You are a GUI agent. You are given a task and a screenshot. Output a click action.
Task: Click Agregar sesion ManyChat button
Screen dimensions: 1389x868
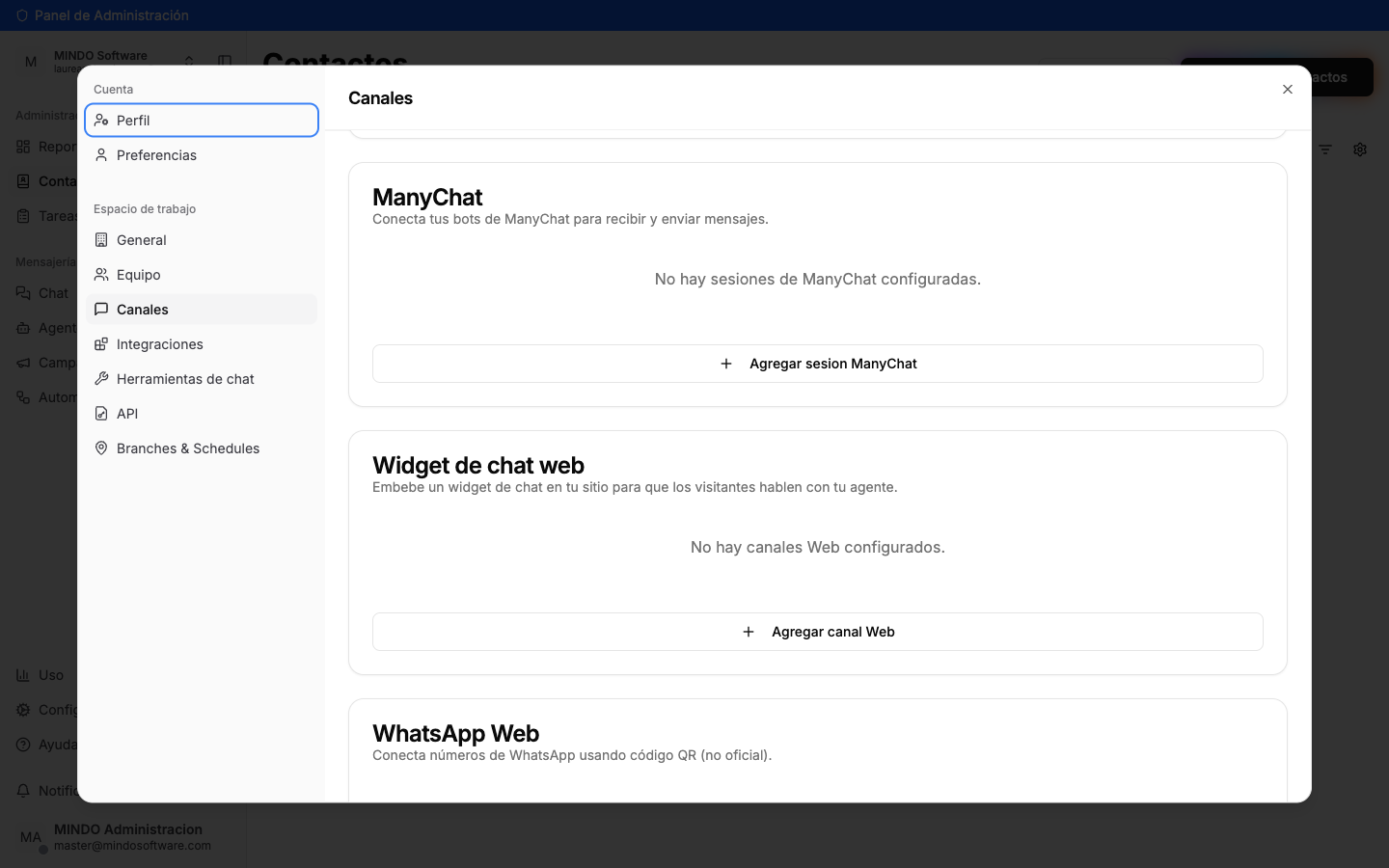(x=818, y=364)
